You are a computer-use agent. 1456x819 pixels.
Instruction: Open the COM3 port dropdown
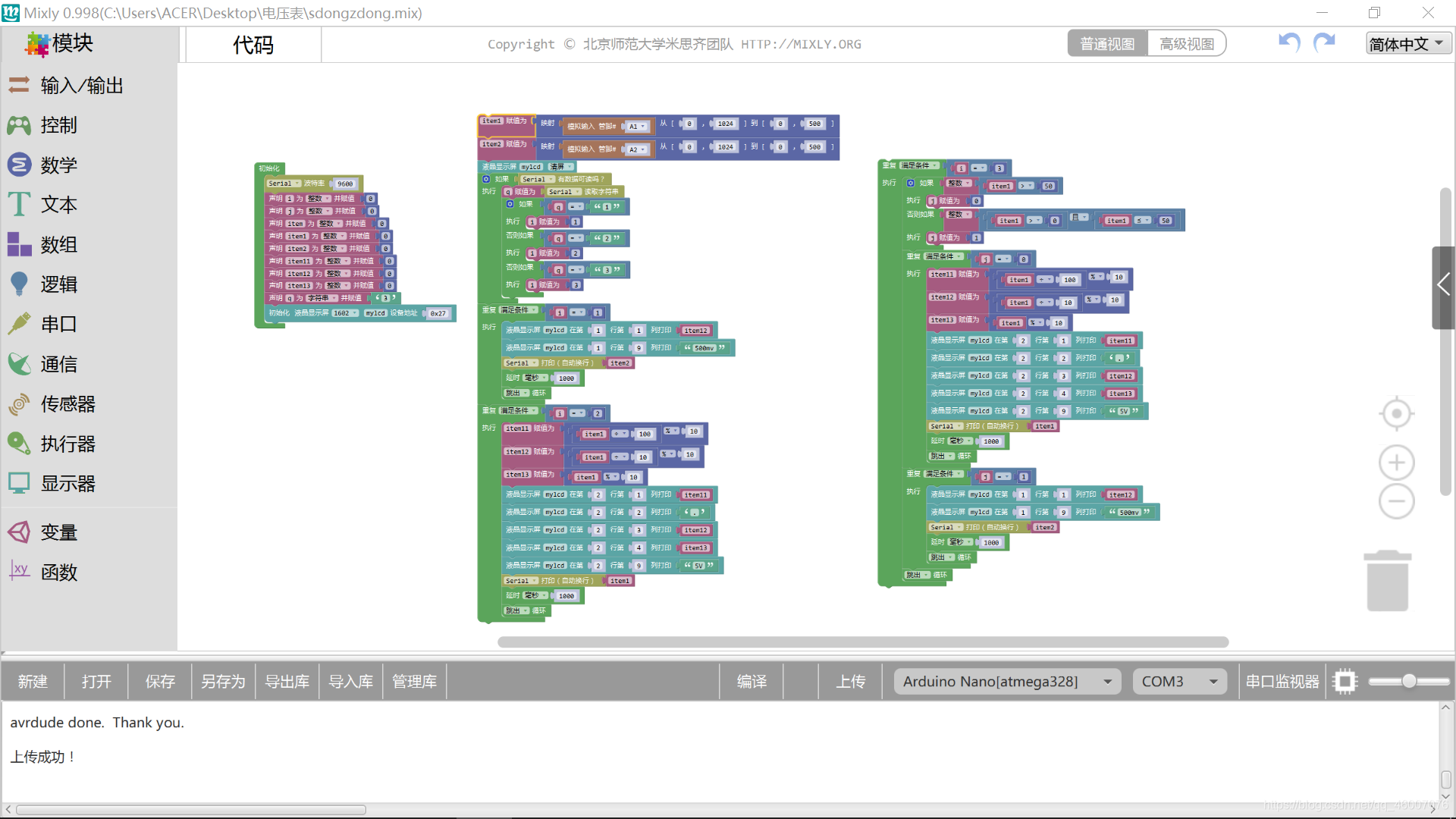(x=1179, y=681)
